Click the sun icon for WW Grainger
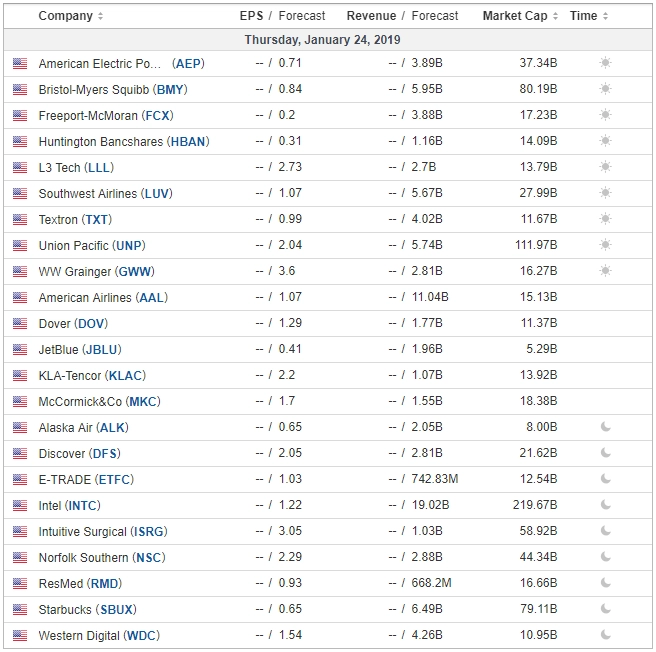 pos(605,271)
